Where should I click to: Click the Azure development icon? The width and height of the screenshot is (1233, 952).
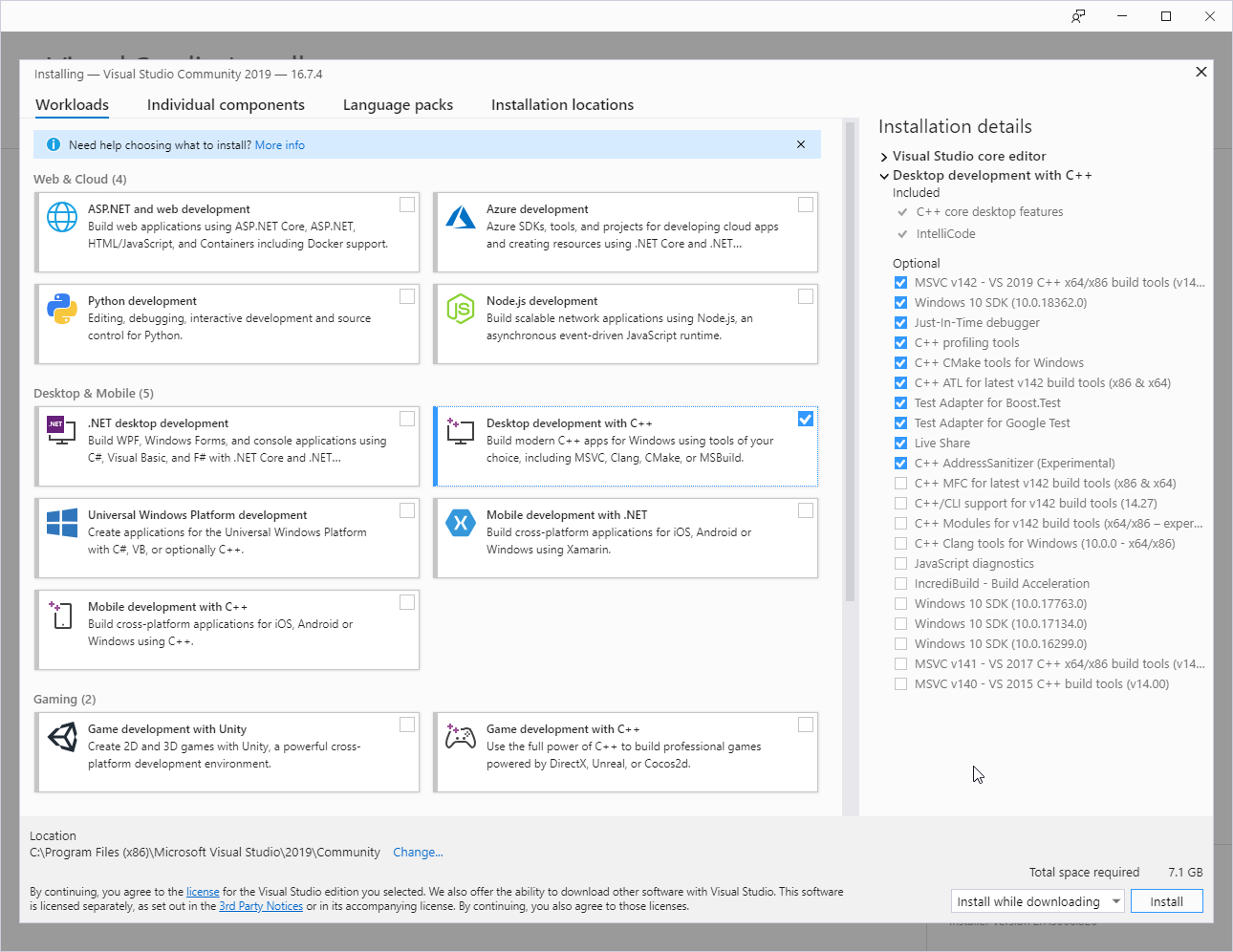[461, 217]
